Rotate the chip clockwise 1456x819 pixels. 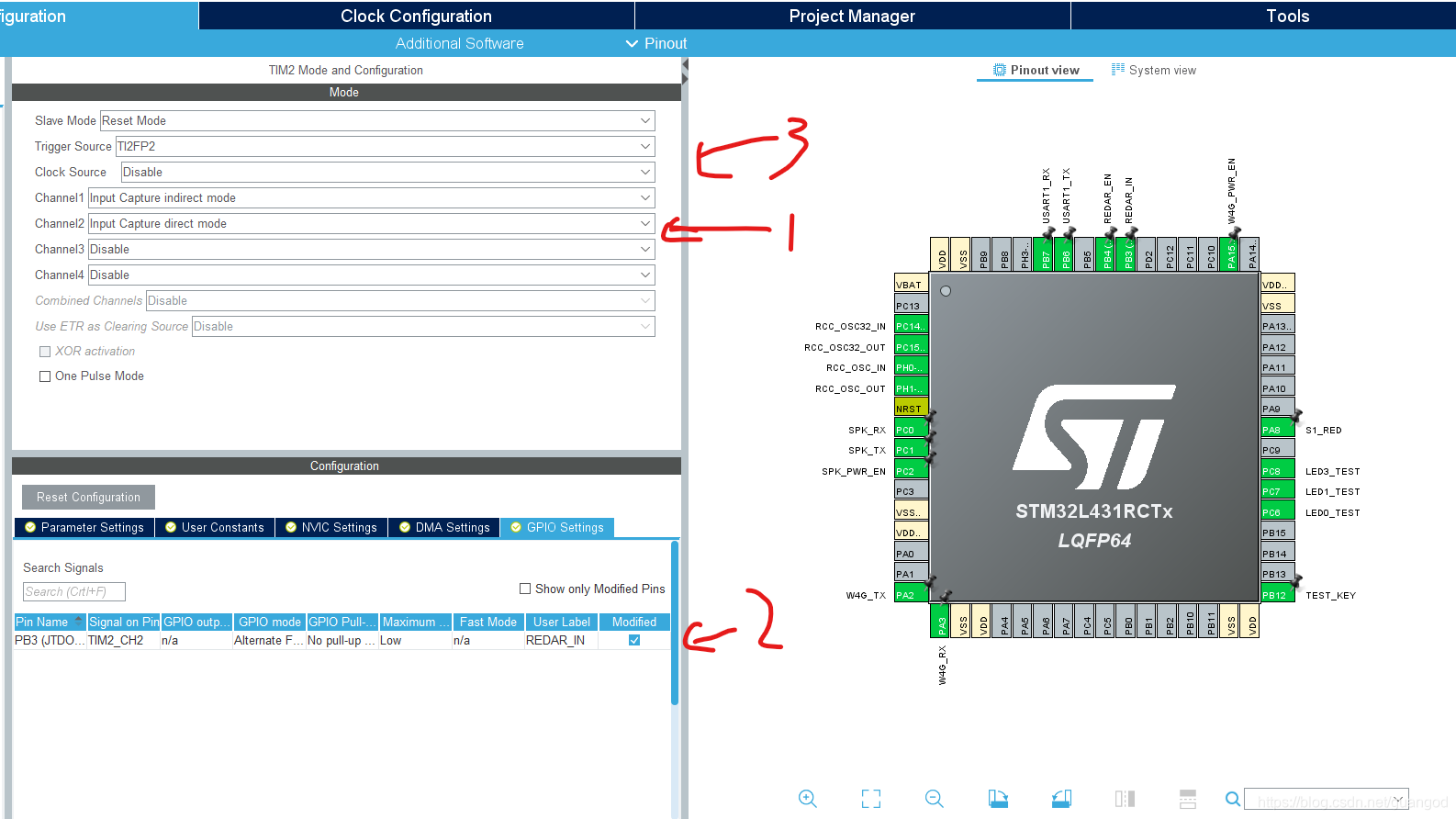[998, 799]
